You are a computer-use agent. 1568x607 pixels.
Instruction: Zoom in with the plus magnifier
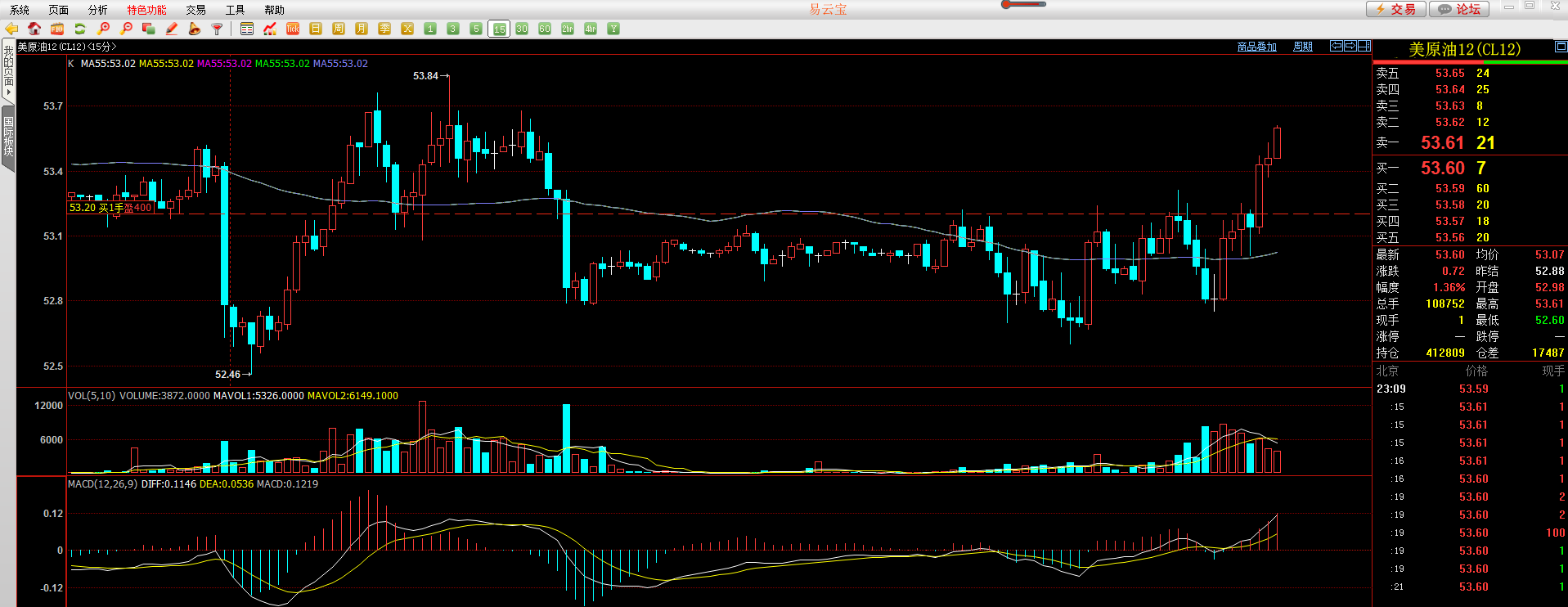[x=103, y=29]
